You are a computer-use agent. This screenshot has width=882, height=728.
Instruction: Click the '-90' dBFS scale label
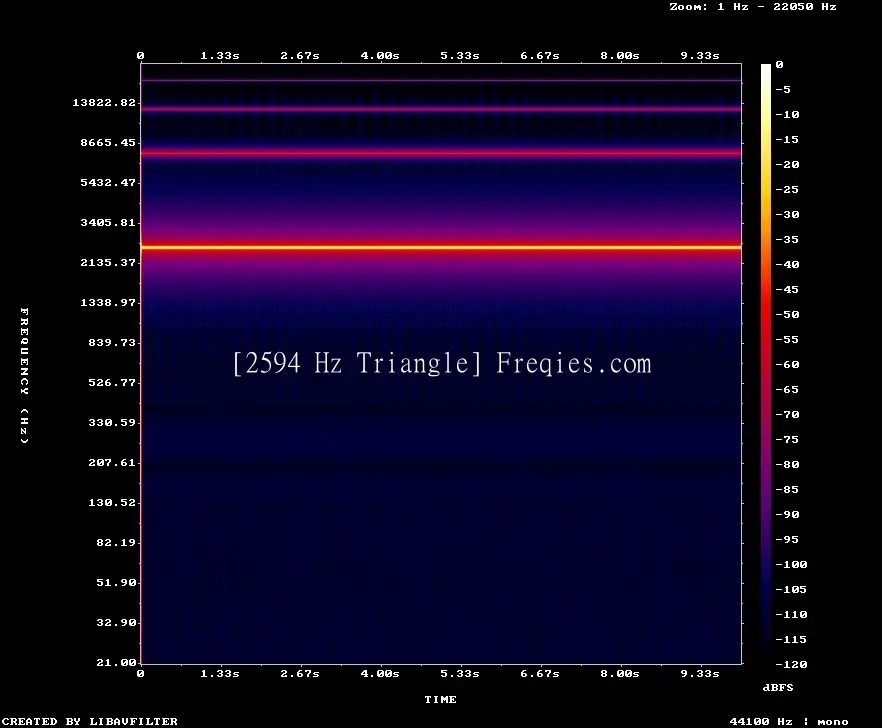tap(787, 514)
